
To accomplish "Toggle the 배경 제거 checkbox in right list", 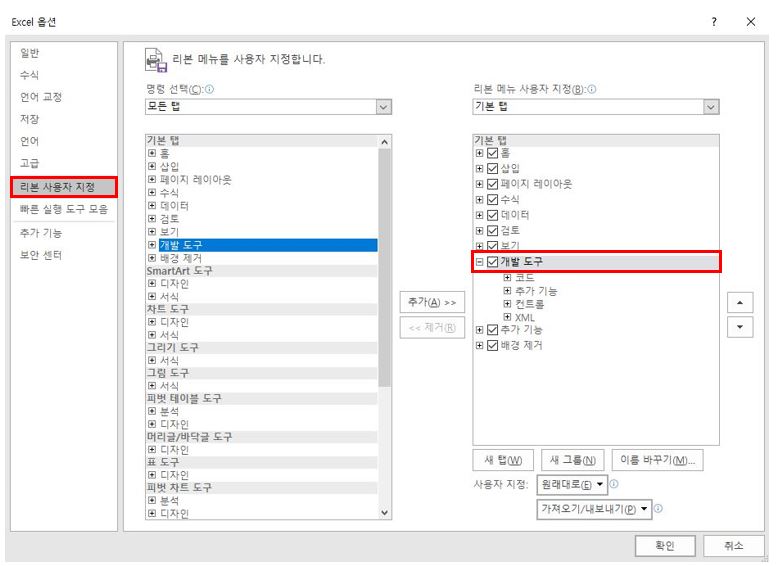I will click(x=492, y=345).
